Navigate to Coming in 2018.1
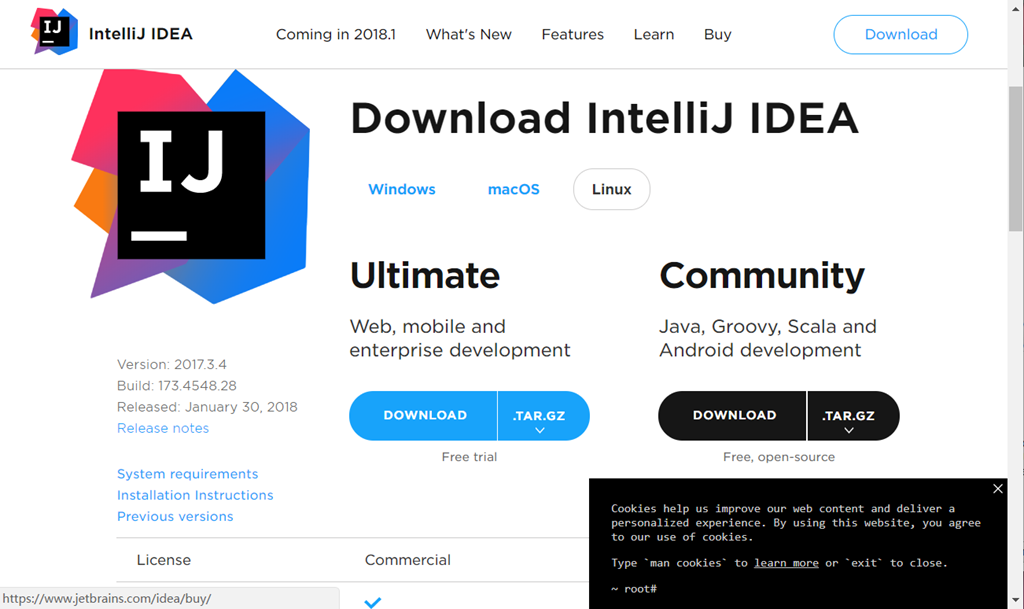The width and height of the screenshot is (1024, 609). [x=335, y=34]
